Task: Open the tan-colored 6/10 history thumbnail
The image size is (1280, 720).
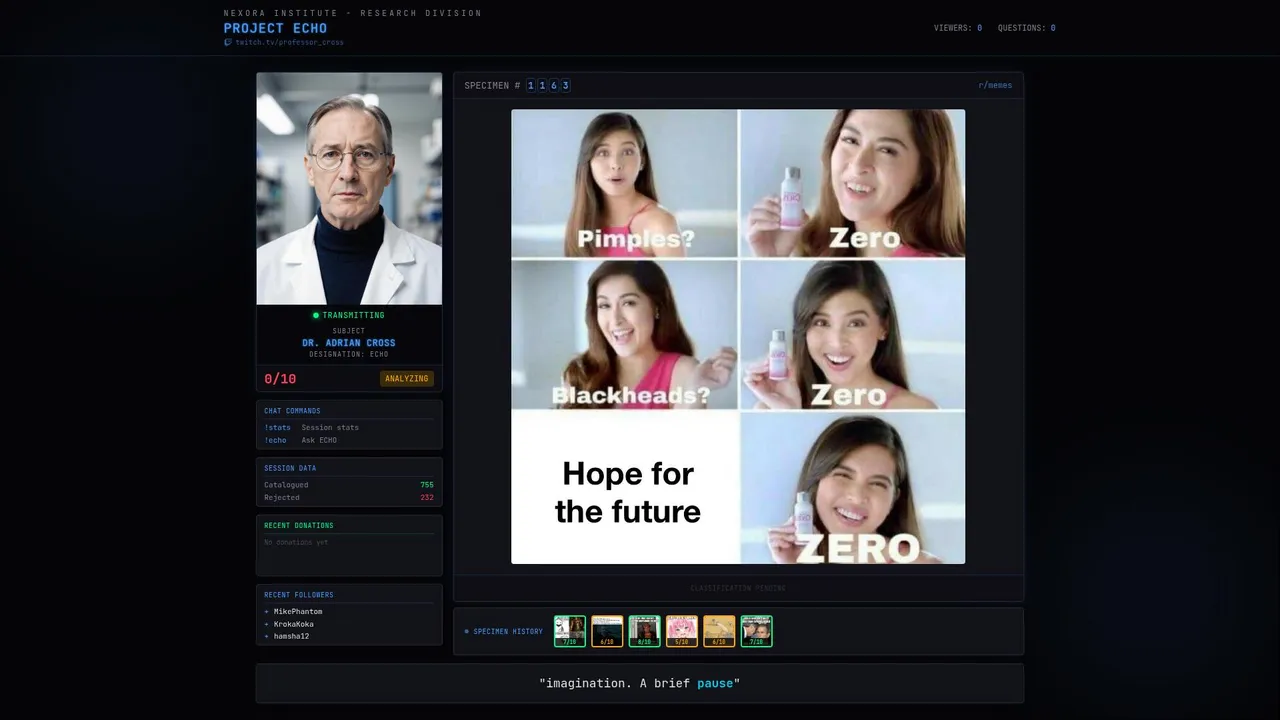Action: (x=719, y=631)
